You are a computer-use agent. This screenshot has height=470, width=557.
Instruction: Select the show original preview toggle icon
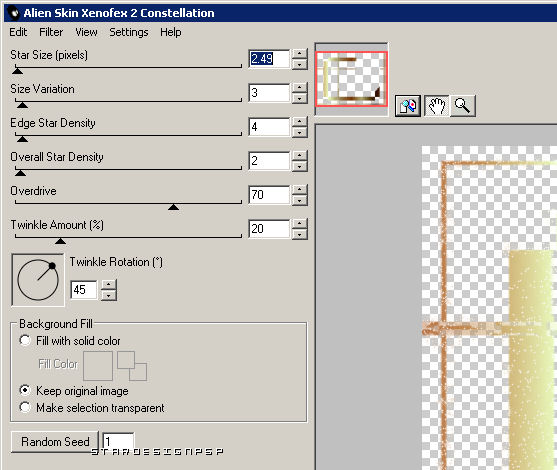pyautogui.click(x=408, y=106)
